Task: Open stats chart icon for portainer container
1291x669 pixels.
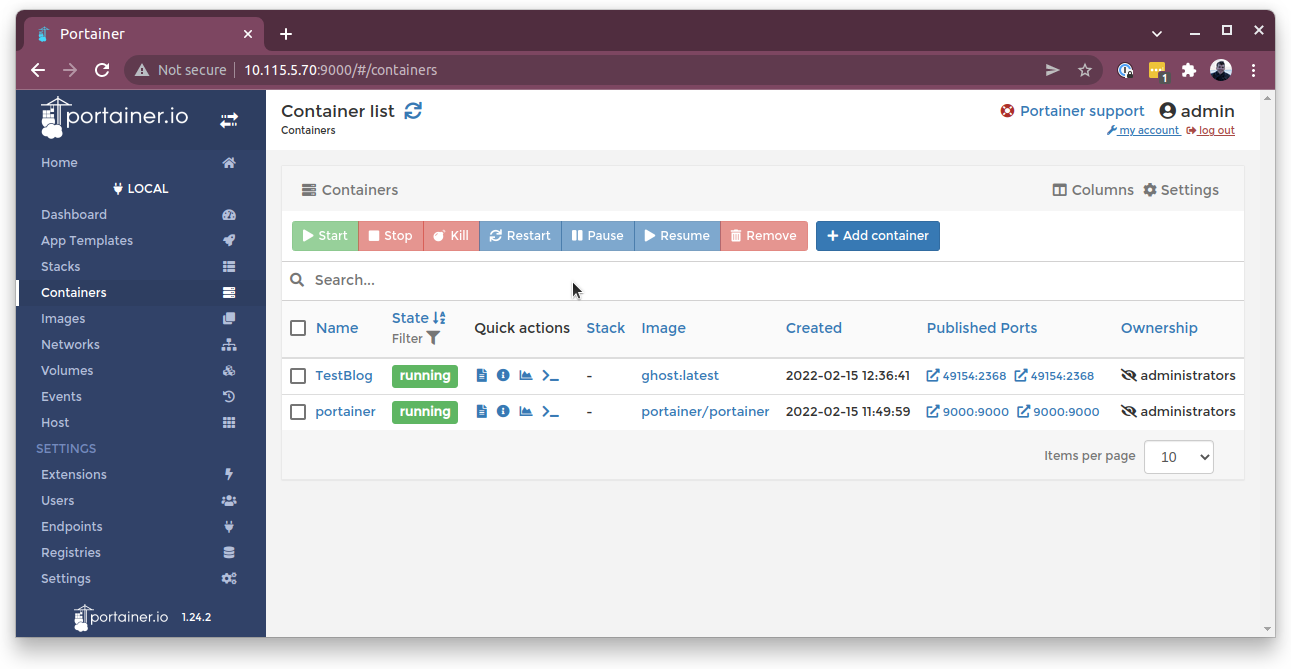Action: [x=526, y=411]
